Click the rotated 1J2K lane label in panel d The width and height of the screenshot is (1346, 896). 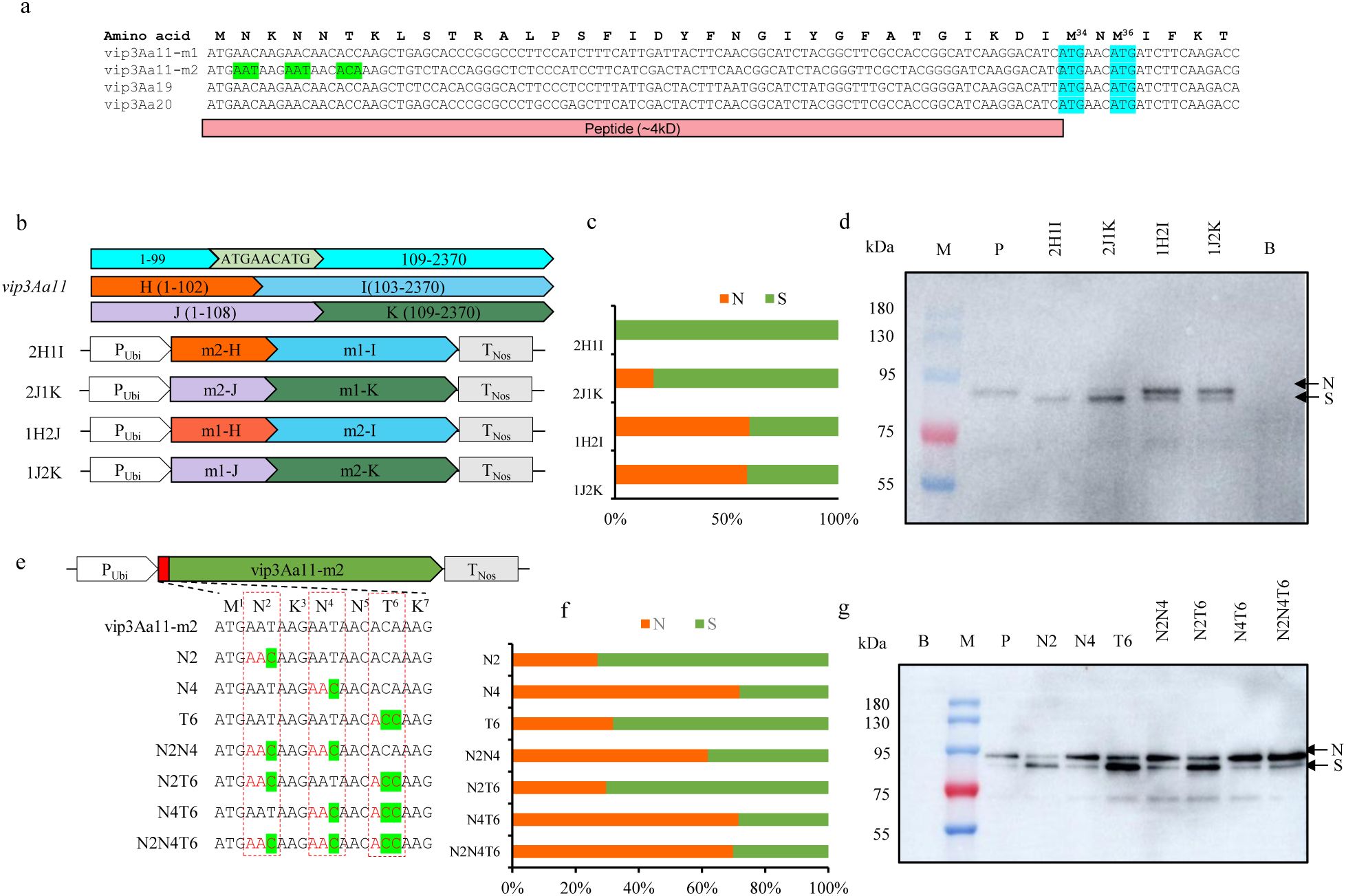tap(1215, 239)
